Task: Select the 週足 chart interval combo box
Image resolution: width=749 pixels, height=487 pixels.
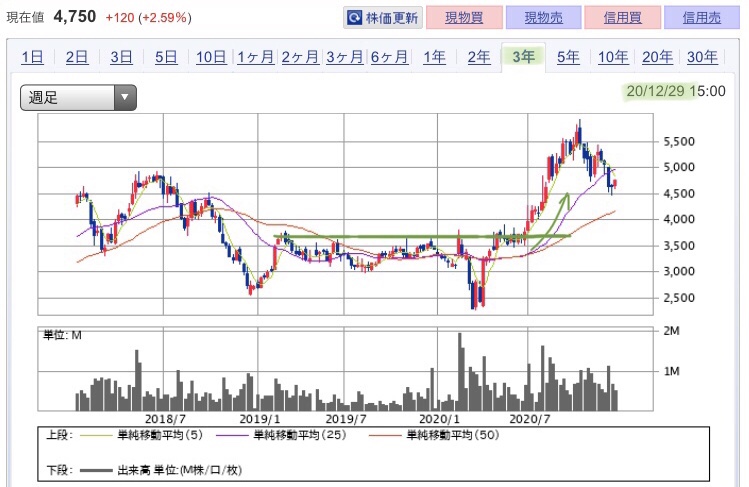Action: 78,97
